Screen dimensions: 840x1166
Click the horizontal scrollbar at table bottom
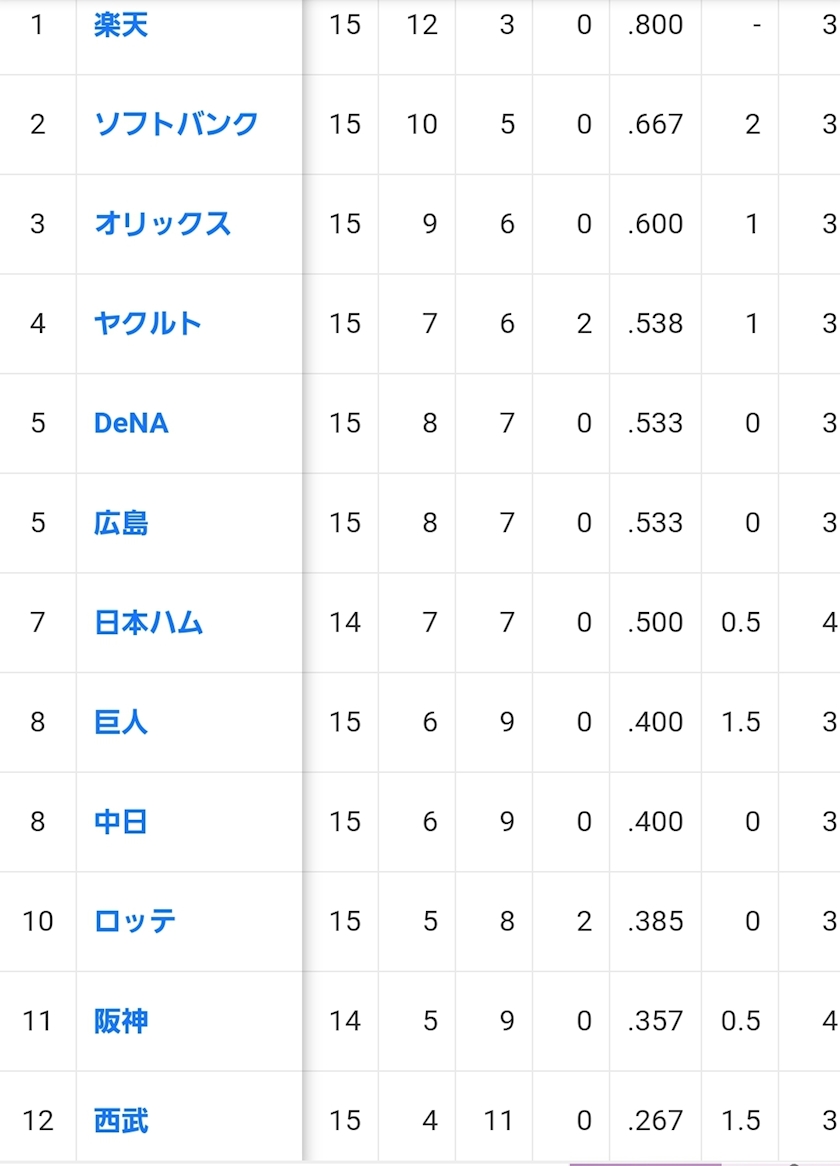click(645, 1163)
